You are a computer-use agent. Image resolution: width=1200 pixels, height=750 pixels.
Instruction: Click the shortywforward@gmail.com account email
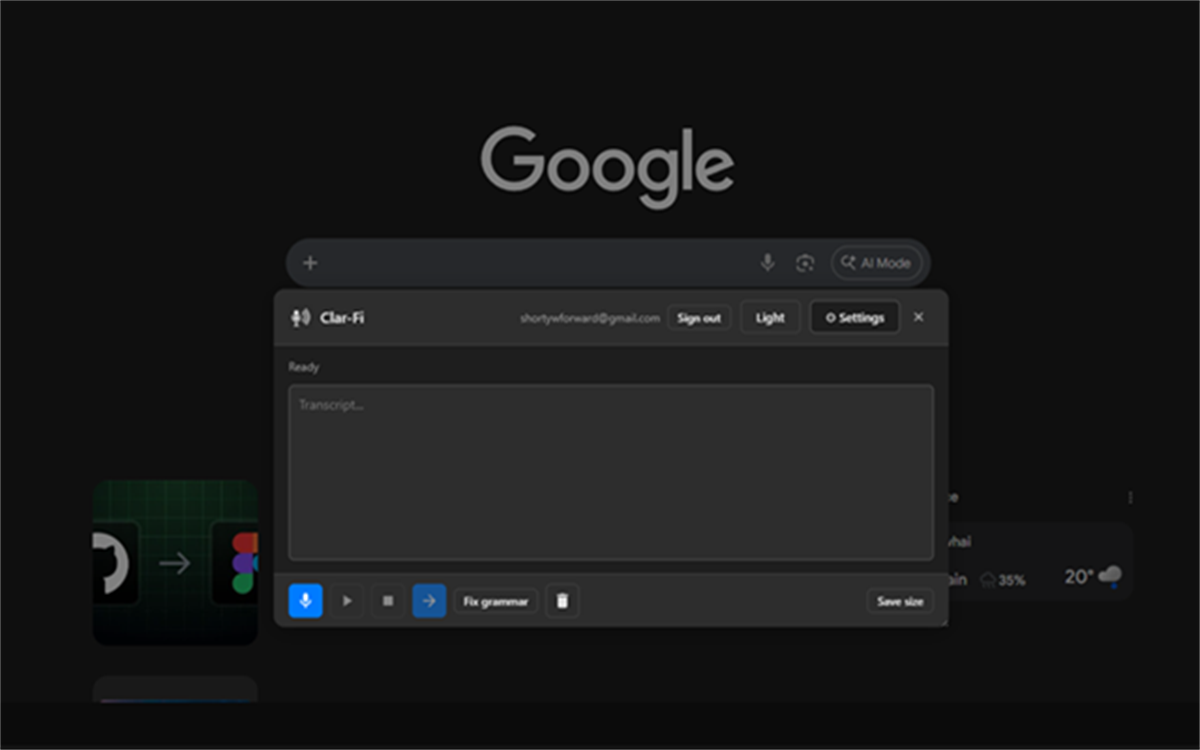(590, 318)
